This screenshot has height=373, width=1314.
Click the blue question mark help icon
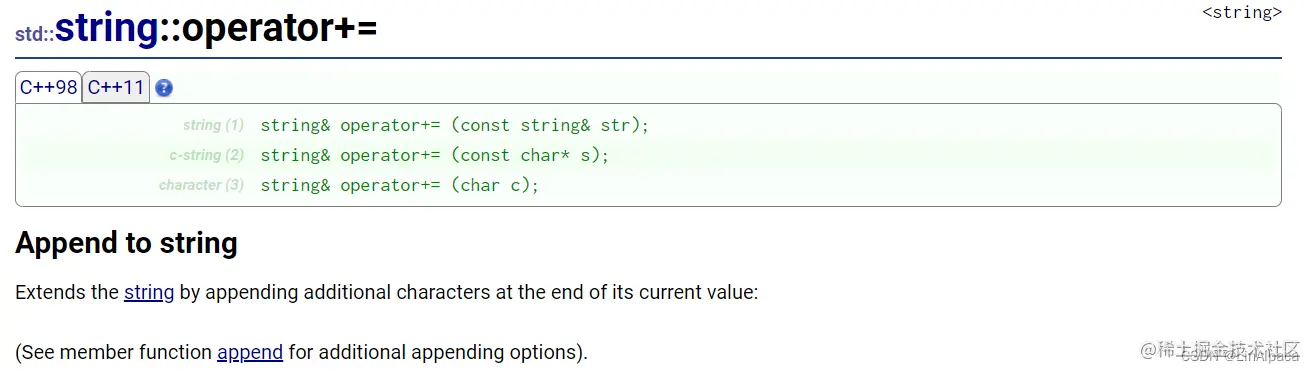click(164, 88)
